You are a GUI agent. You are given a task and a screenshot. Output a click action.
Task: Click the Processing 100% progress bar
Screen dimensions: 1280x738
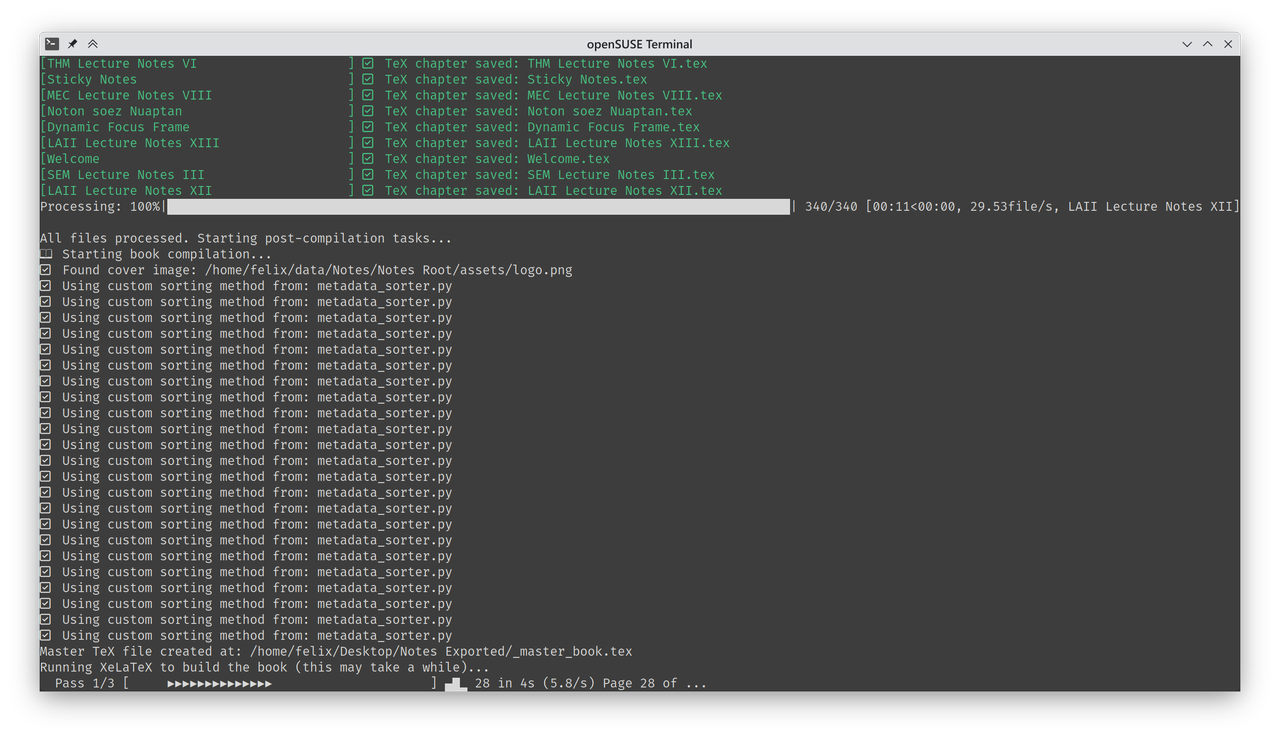pos(478,206)
